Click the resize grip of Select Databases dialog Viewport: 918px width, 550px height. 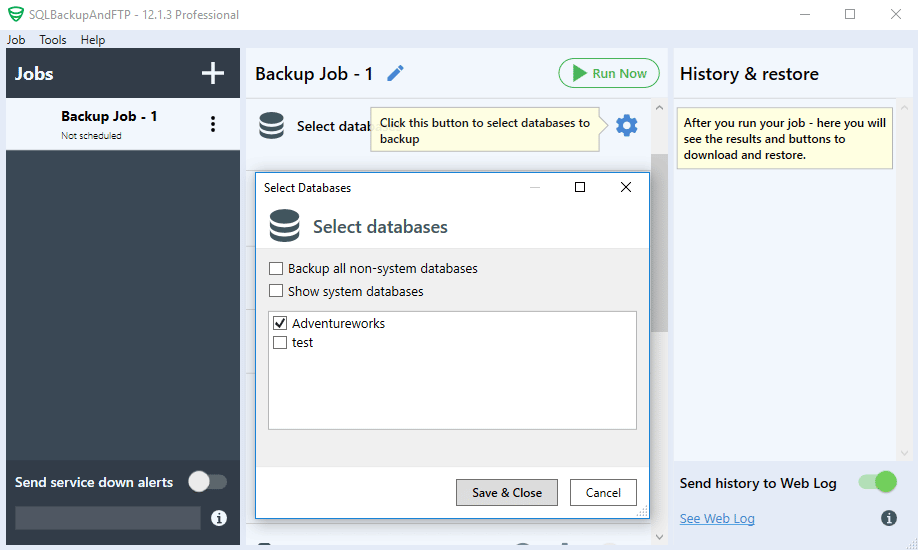coord(642,511)
